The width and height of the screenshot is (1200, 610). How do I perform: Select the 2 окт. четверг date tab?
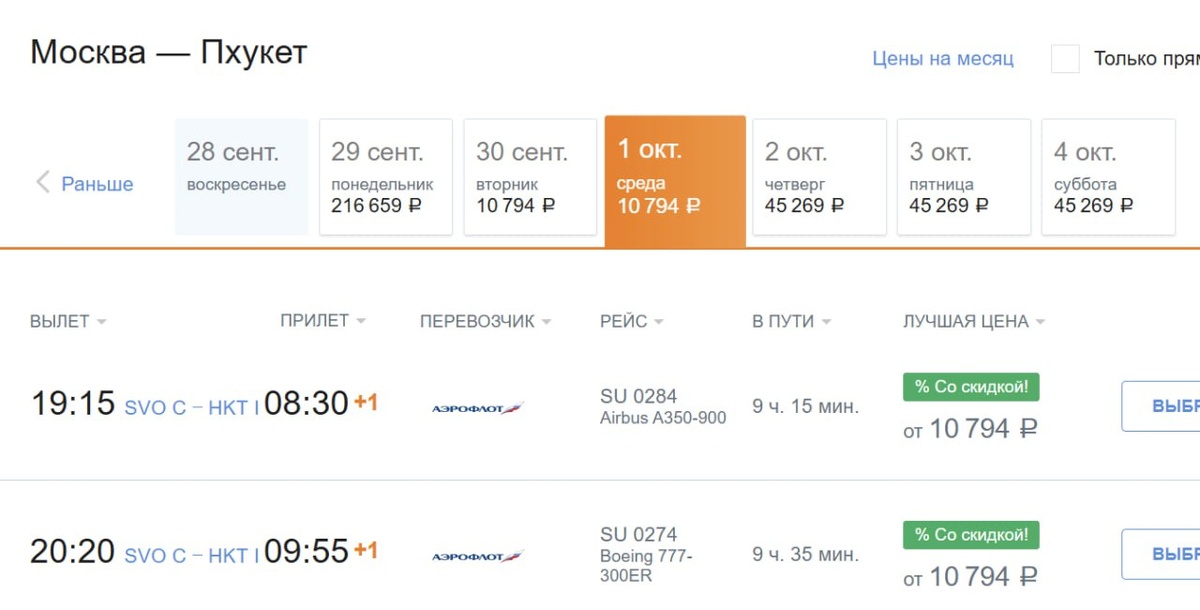pos(819,177)
